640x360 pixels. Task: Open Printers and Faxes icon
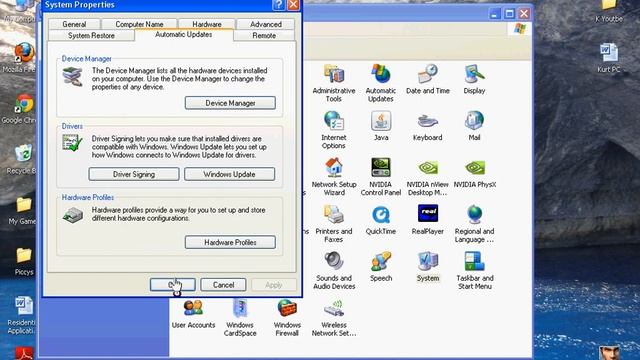(333, 224)
